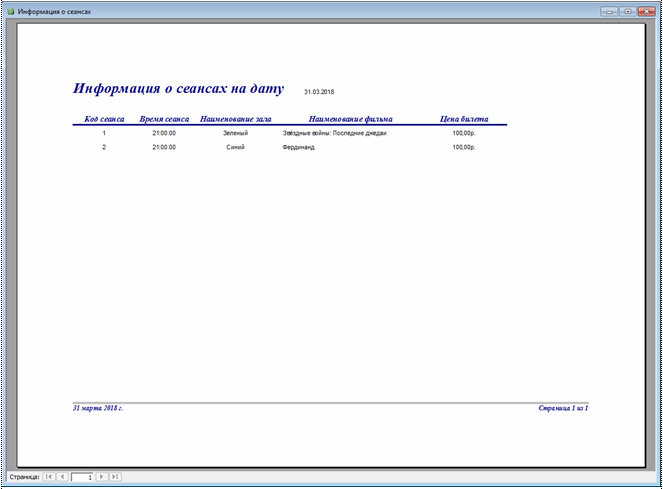Screen dimensions: 663x489
Task: Click the page number input field
Action: (82, 477)
